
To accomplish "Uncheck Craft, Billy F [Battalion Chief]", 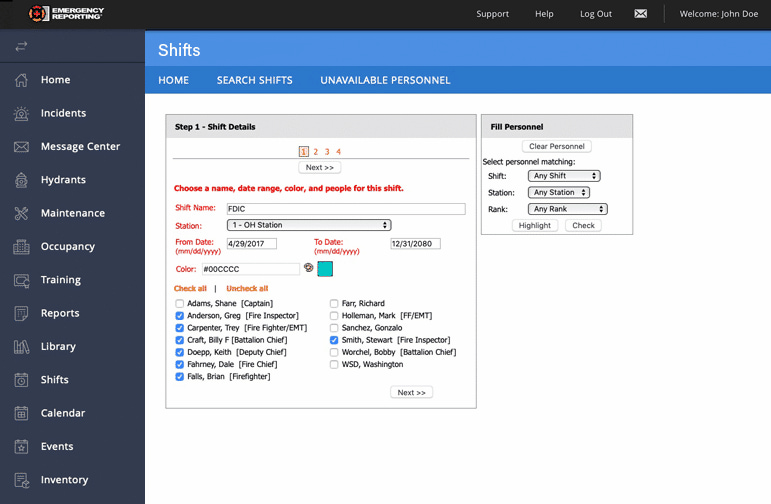I will tap(179, 340).
